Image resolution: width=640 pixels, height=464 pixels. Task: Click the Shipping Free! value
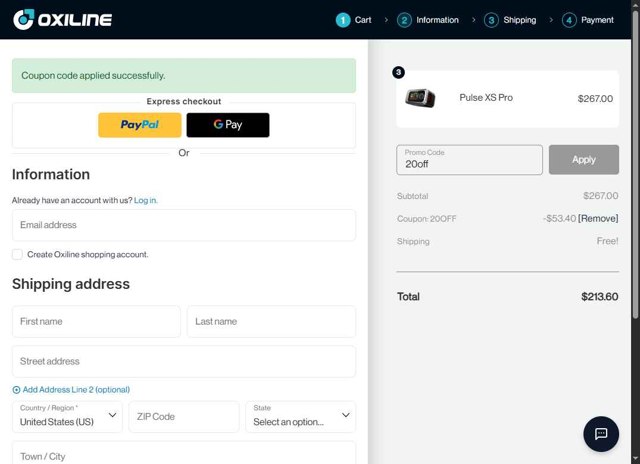point(607,241)
